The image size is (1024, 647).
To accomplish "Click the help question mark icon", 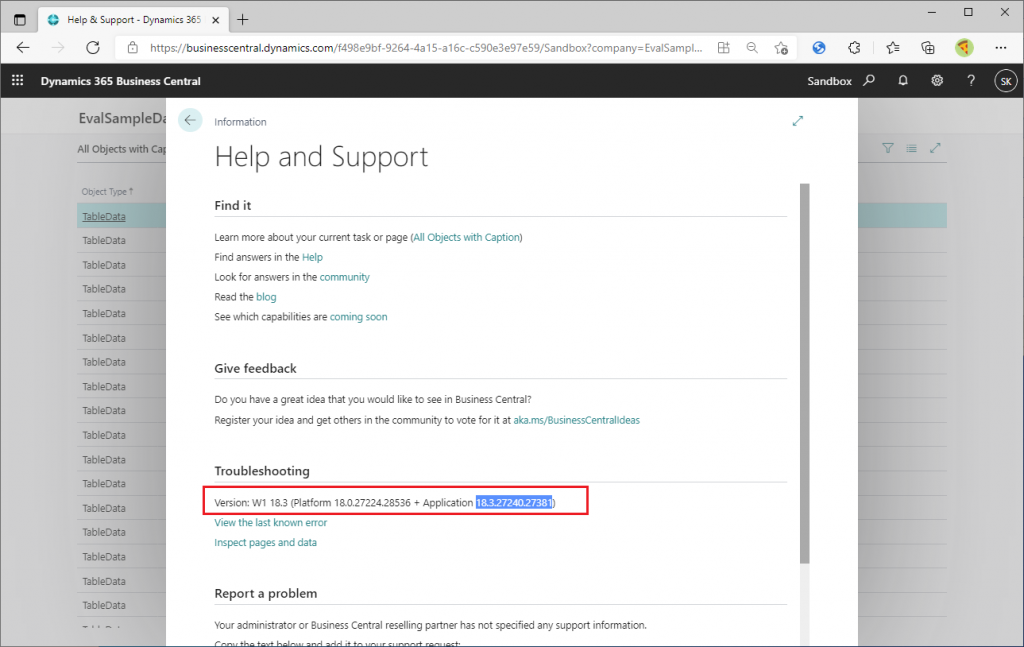I will coord(970,81).
